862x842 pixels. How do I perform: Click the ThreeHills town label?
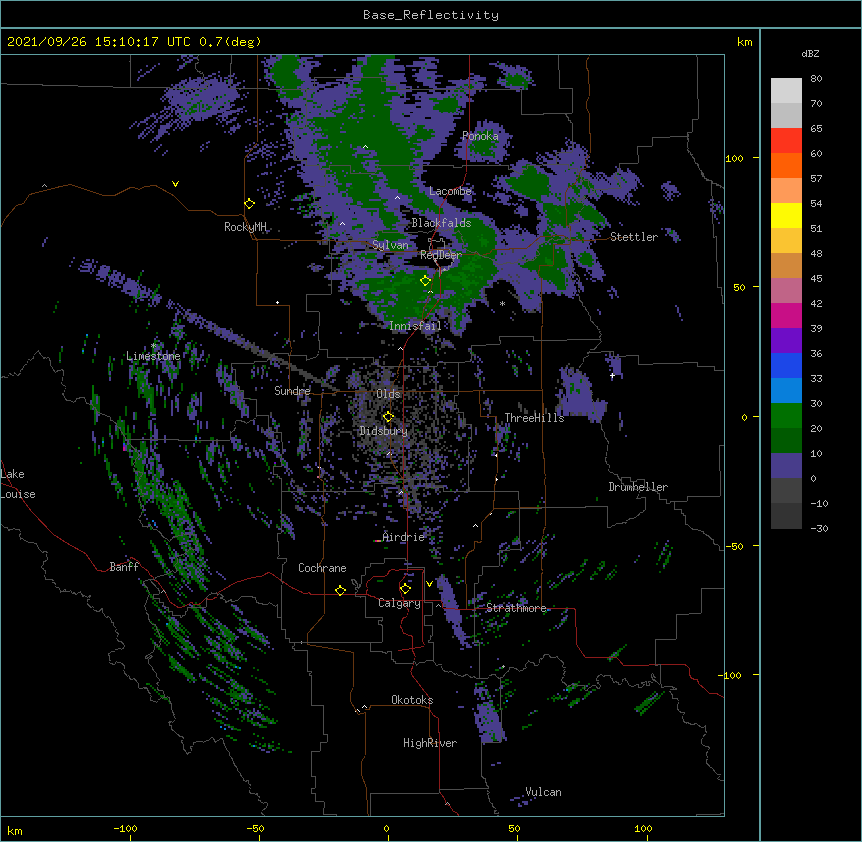[x=534, y=418]
